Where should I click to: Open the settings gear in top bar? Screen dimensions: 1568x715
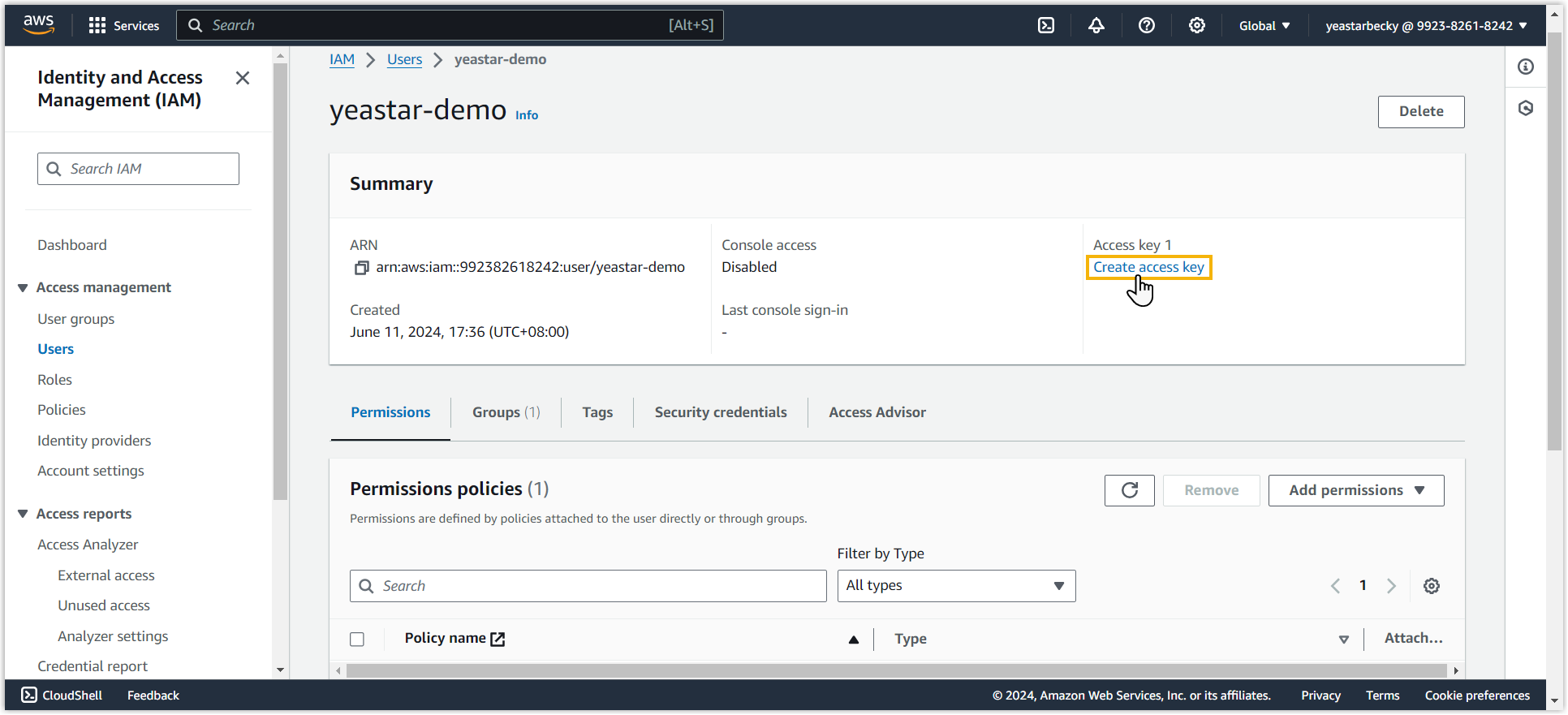[x=1196, y=25]
